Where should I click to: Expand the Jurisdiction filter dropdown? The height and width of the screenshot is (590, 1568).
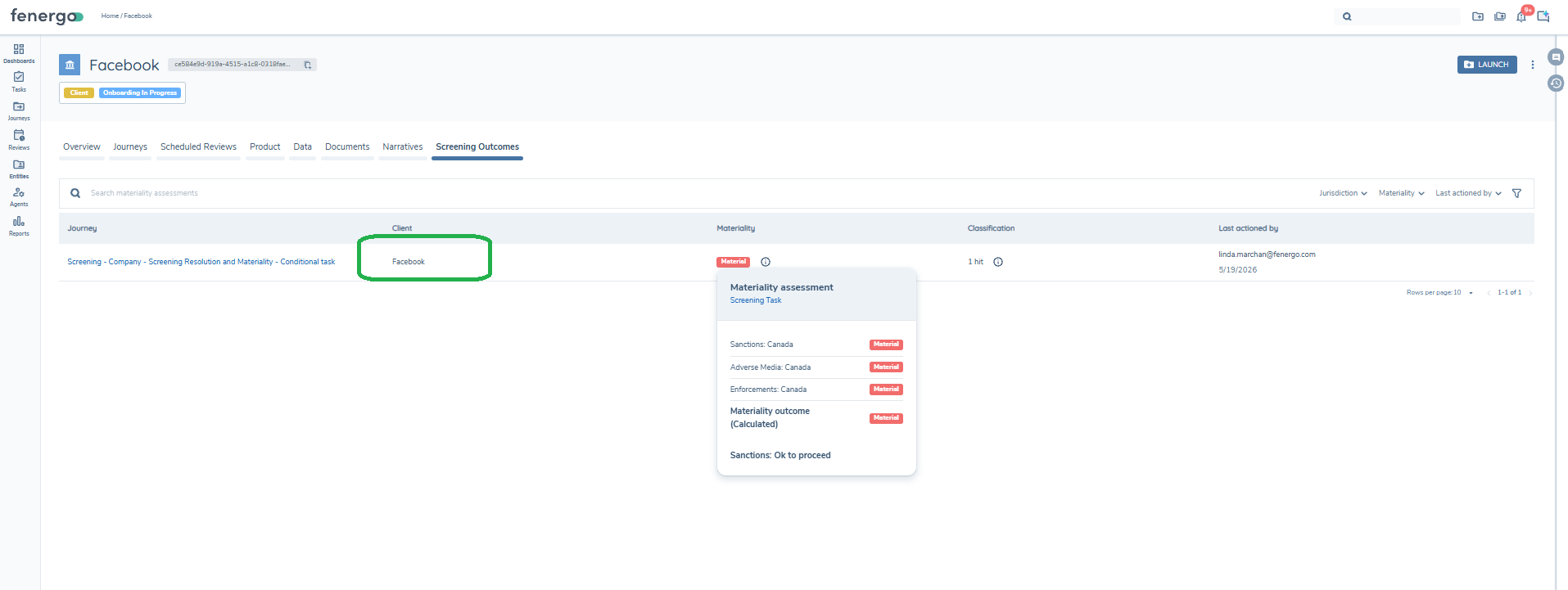(1343, 193)
